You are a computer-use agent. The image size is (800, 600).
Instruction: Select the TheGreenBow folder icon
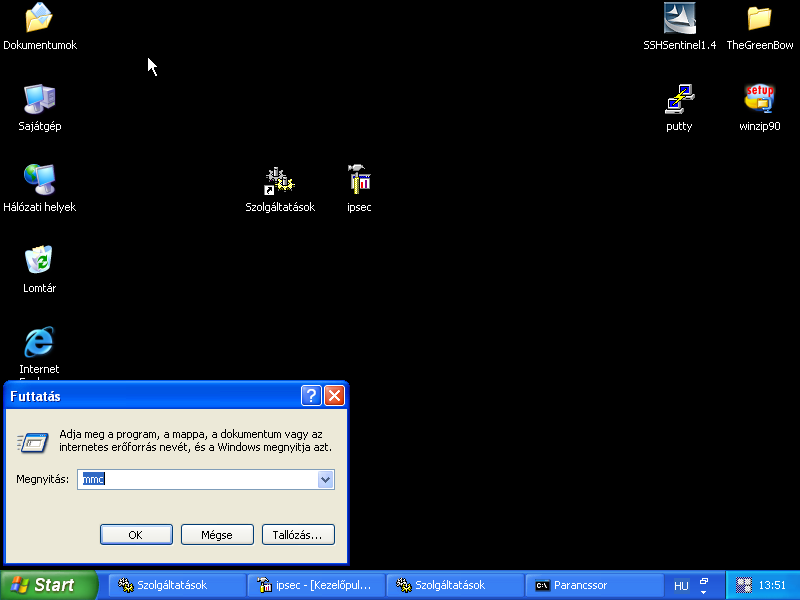[x=760, y=18]
